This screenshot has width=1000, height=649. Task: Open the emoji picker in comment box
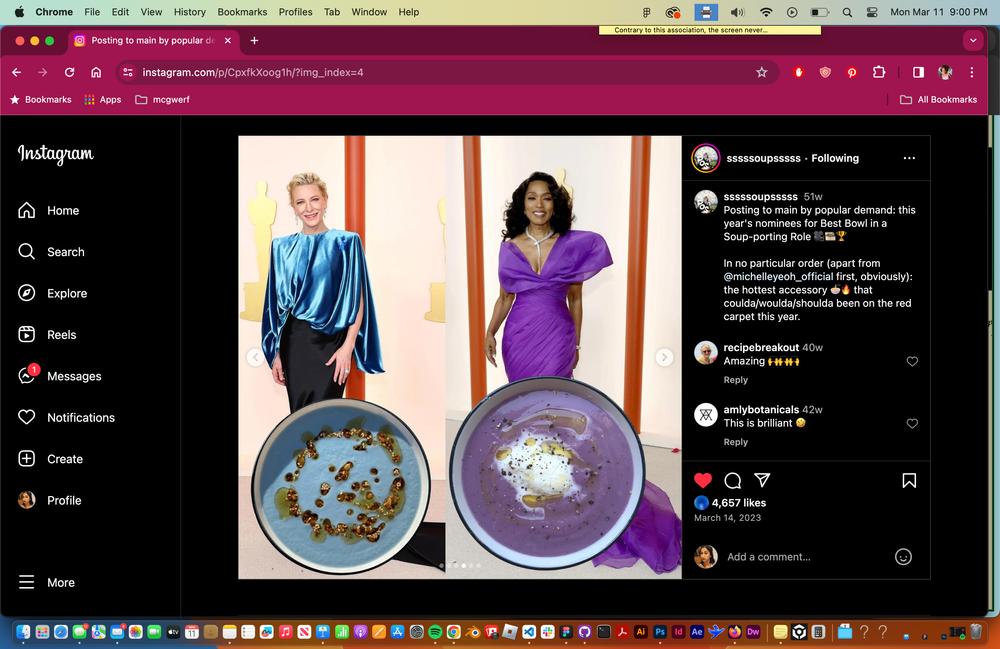coord(903,557)
